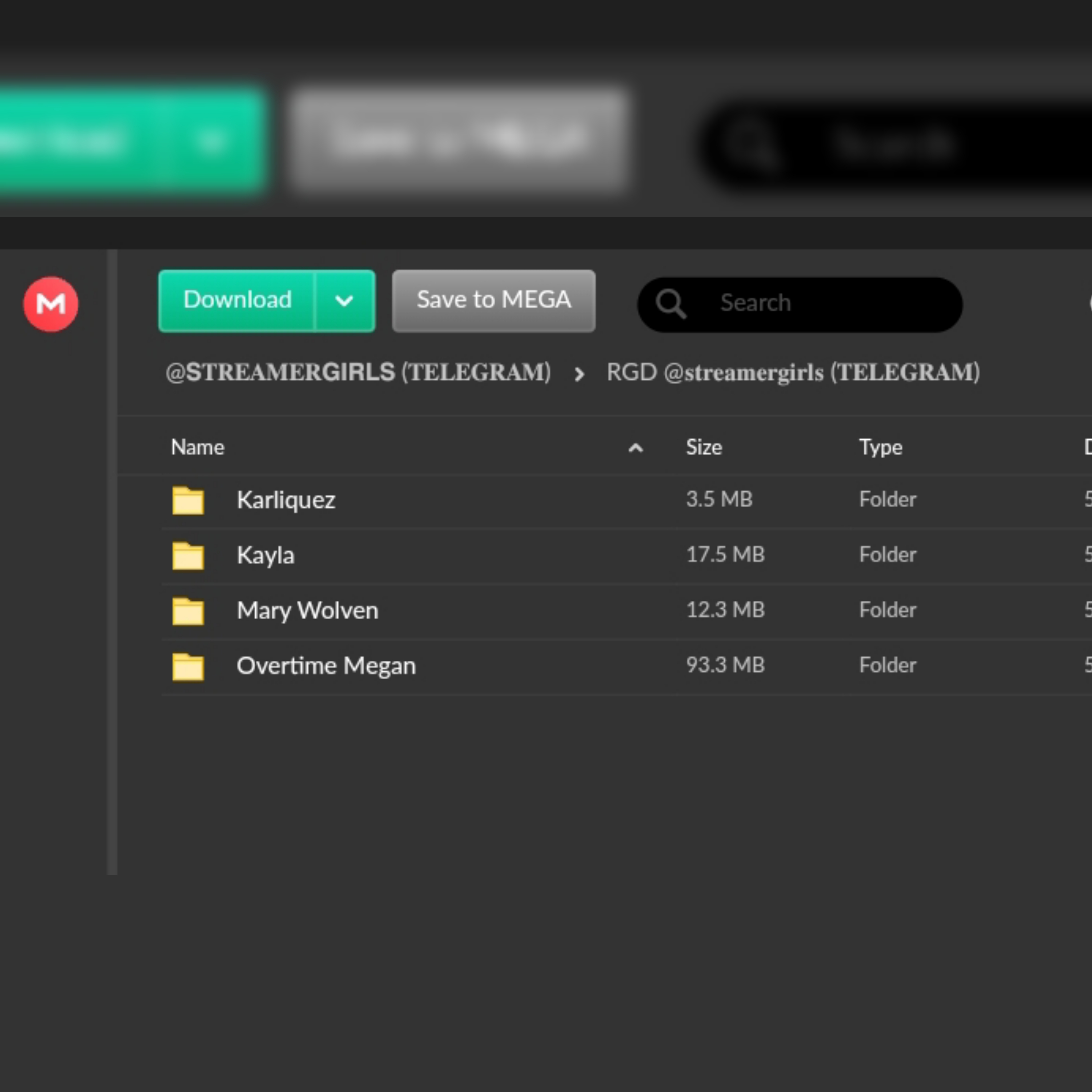Screen dimensions: 1092x1092
Task: Click the red MEGA logo icon
Action: pos(51,304)
